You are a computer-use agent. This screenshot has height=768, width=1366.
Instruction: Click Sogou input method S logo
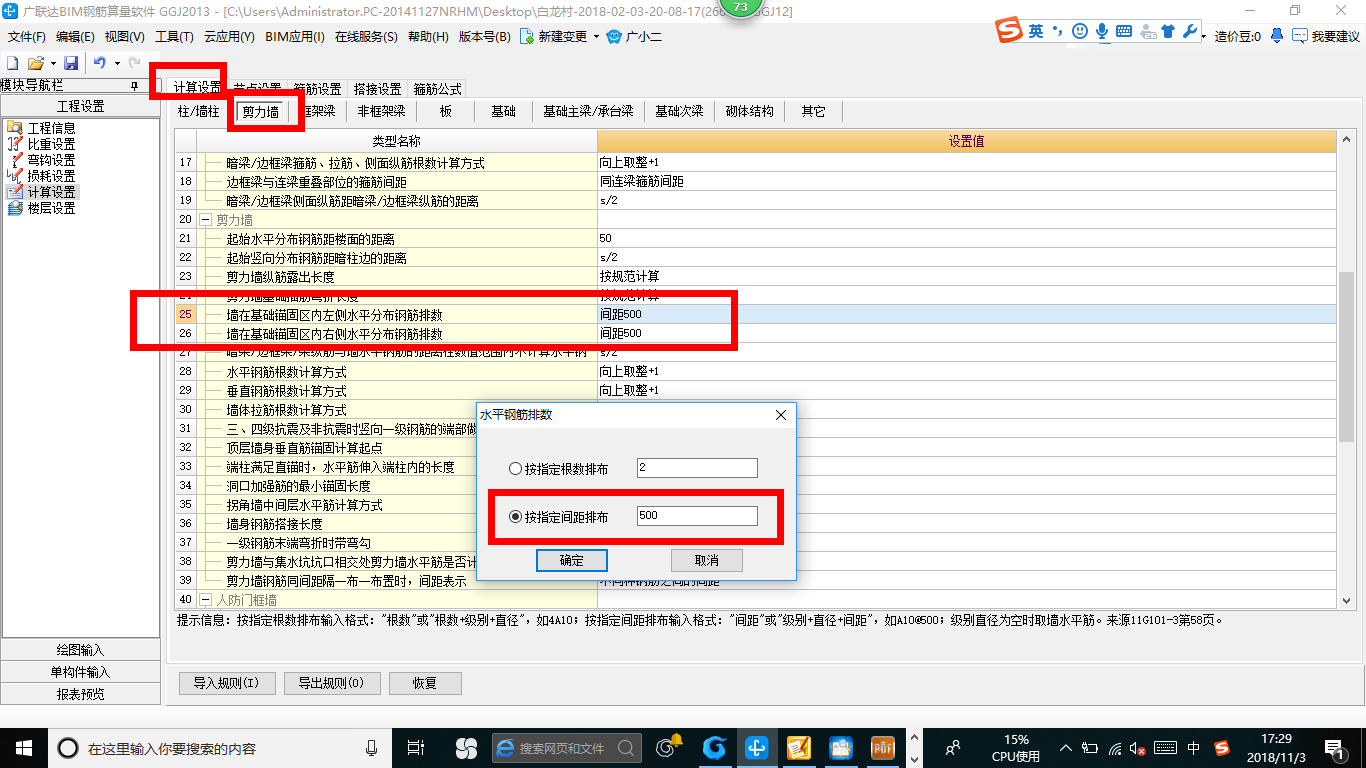tap(1009, 31)
